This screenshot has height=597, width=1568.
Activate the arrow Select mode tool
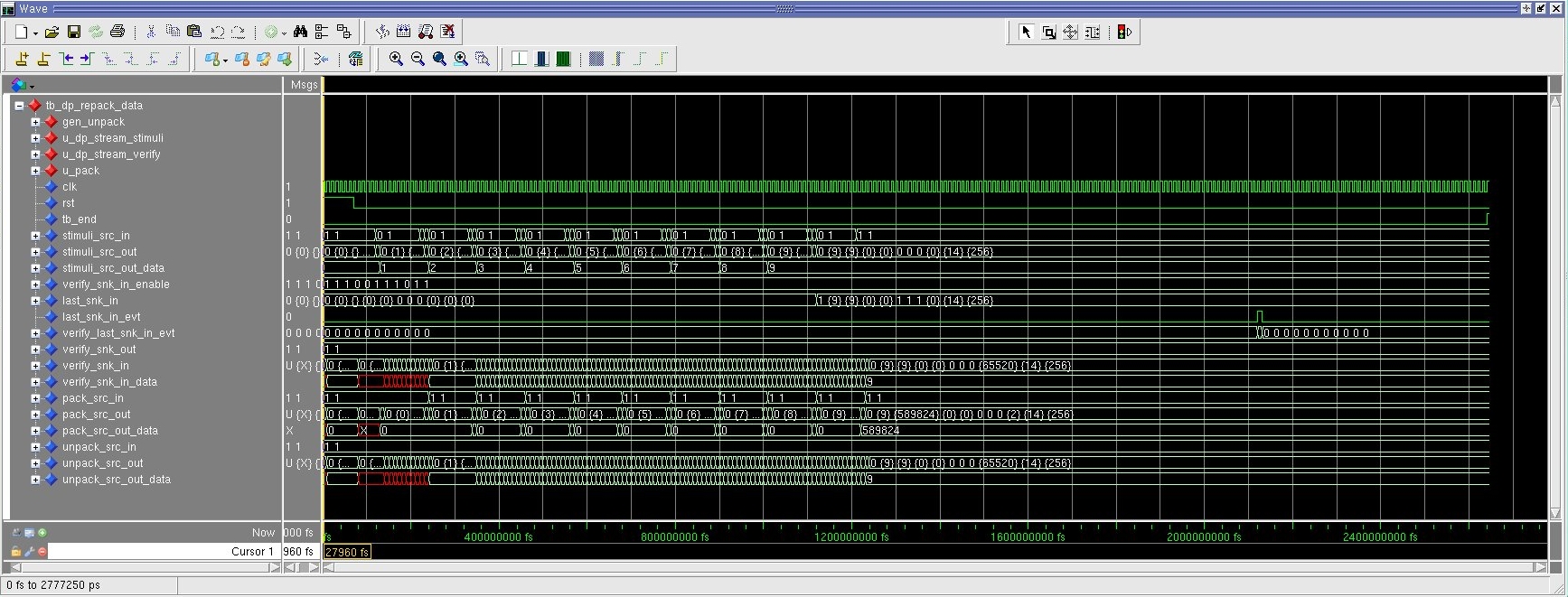pyautogui.click(x=1026, y=33)
